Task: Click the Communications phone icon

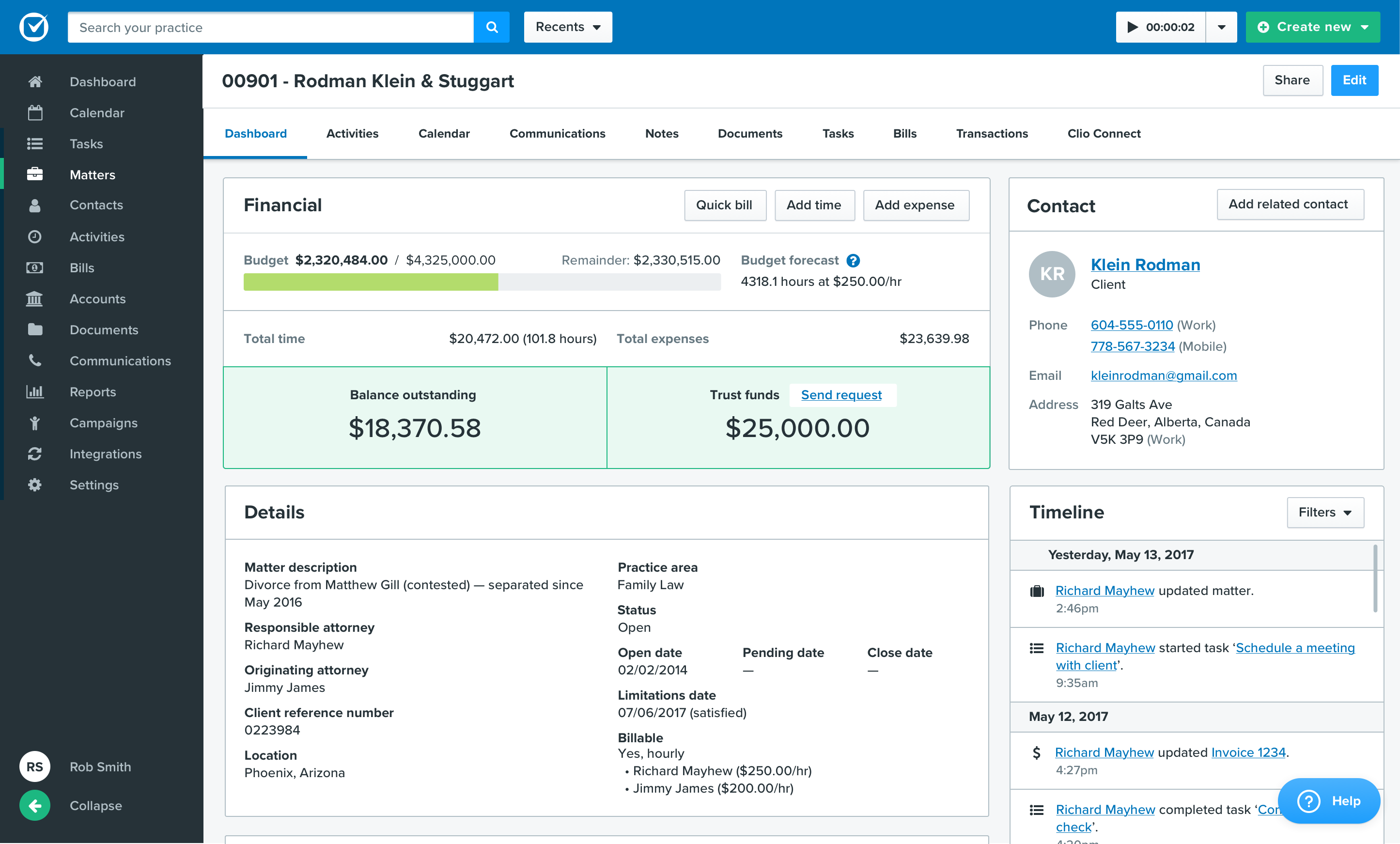Action: click(35, 360)
